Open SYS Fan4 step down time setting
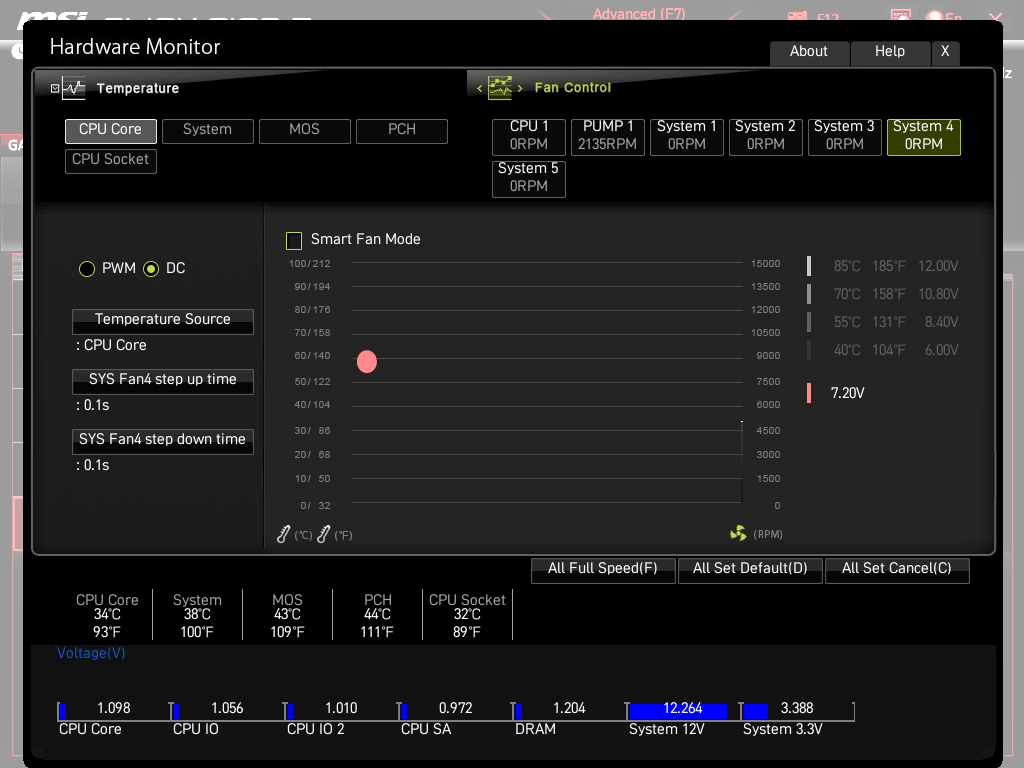This screenshot has width=1024, height=768. coord(163,441)
